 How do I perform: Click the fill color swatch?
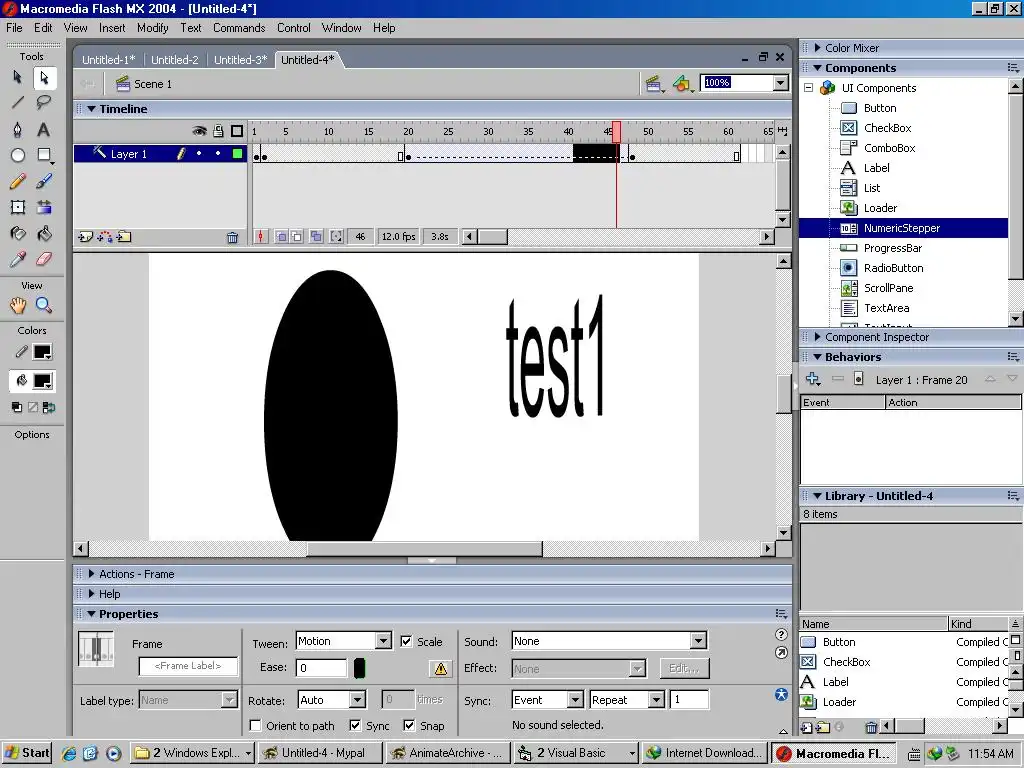pos(42,381)
